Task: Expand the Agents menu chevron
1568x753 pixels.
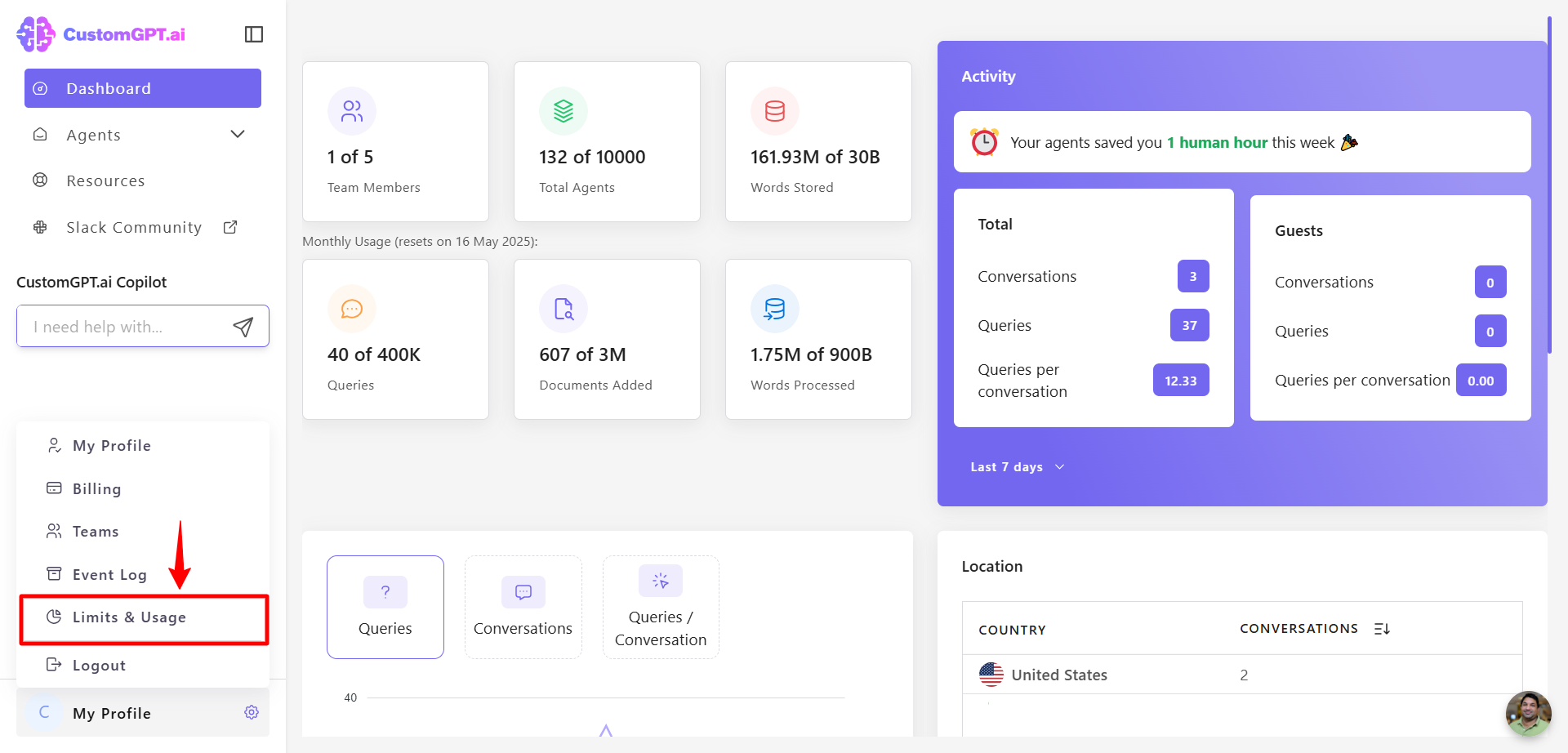Action: click(x=238, y=134)
